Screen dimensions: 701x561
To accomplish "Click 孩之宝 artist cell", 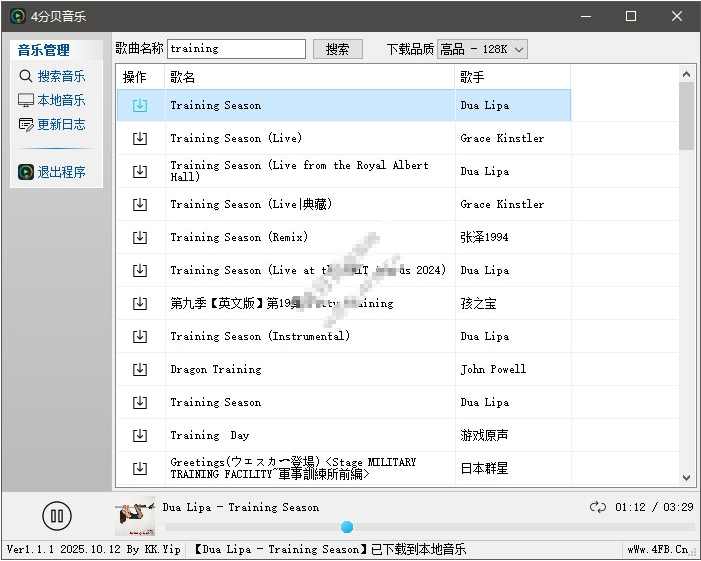I will 478,304.
